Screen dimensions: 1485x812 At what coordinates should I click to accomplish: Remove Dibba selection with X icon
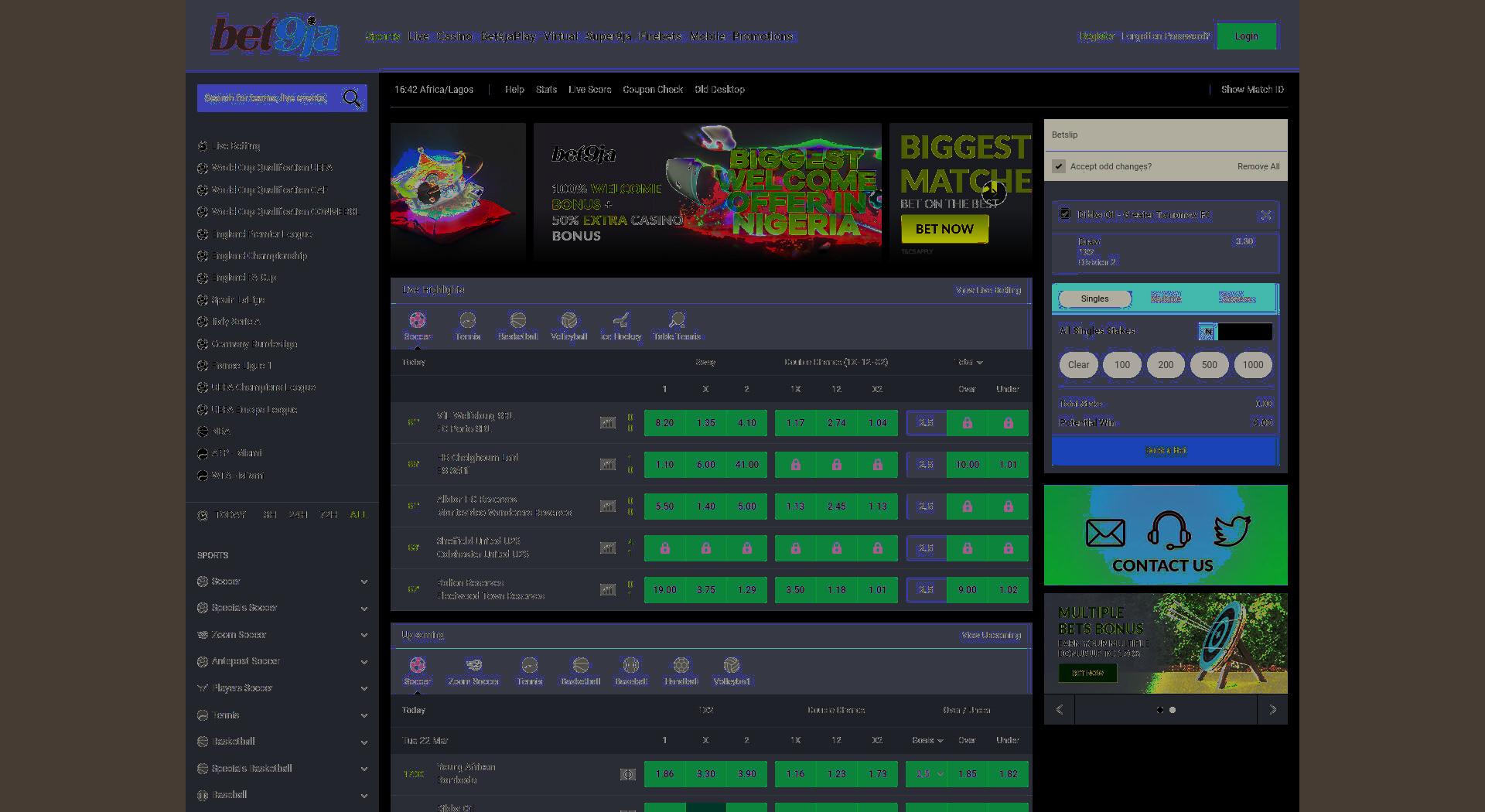tap(1265, 215)
